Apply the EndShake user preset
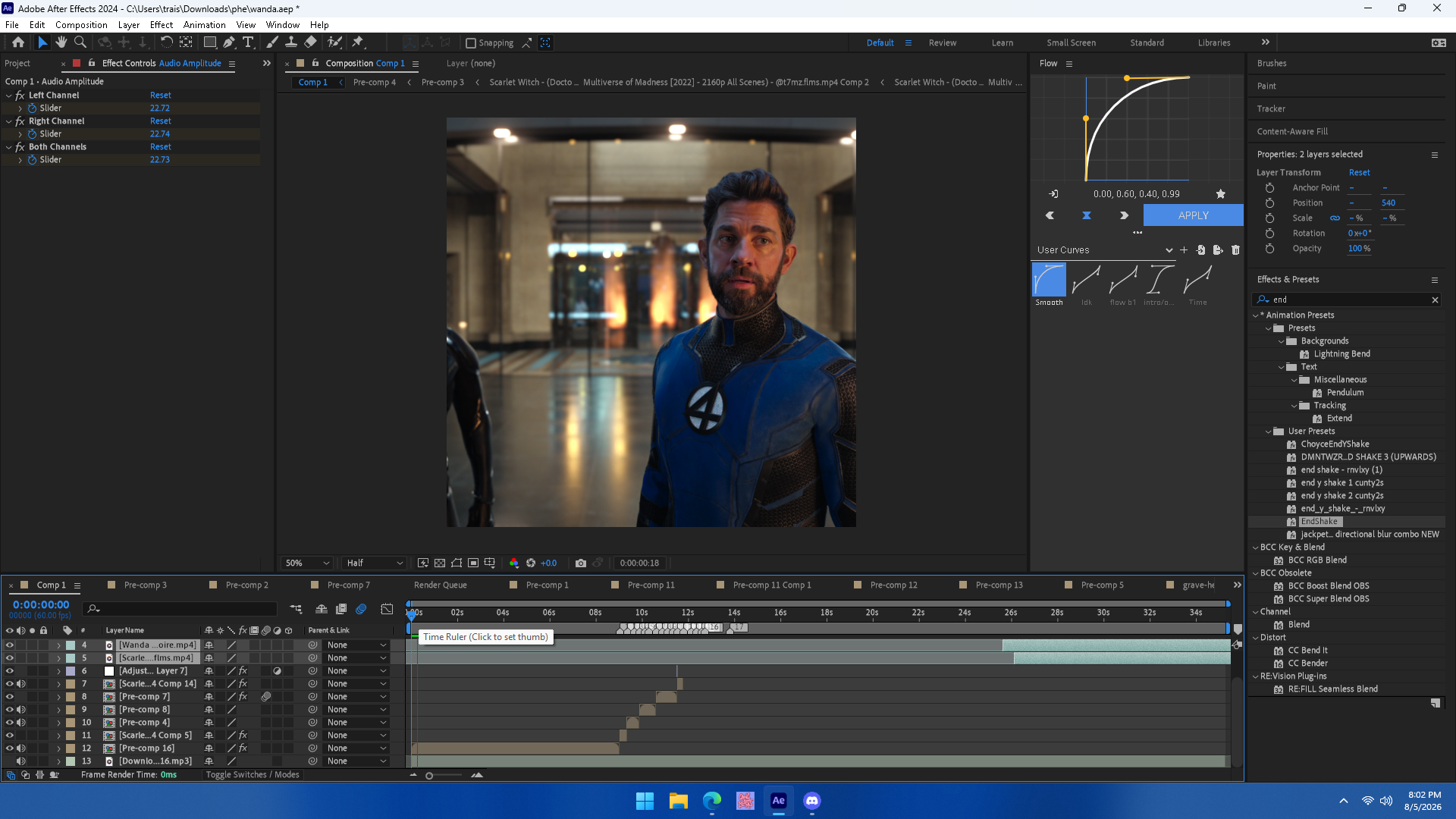 tap(1319, 522)
